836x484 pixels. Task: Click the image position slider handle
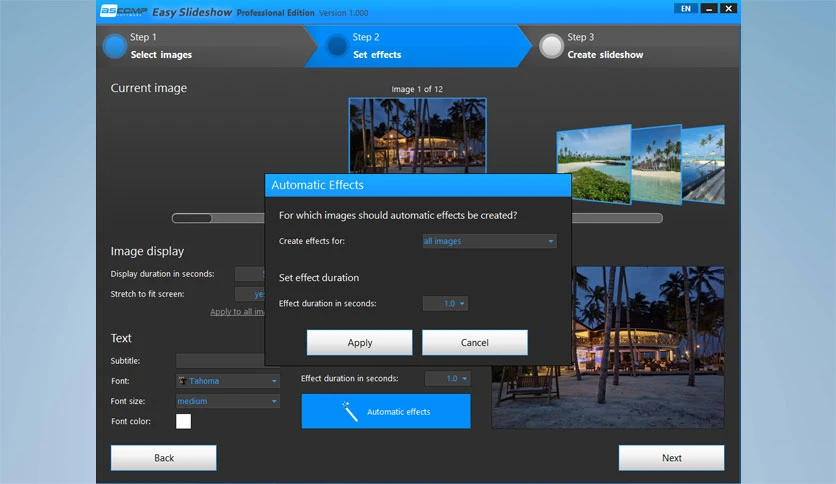(192, 218)
